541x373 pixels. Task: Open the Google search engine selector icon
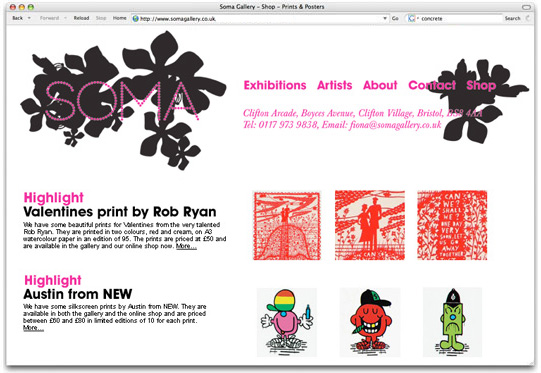point(412,19)
